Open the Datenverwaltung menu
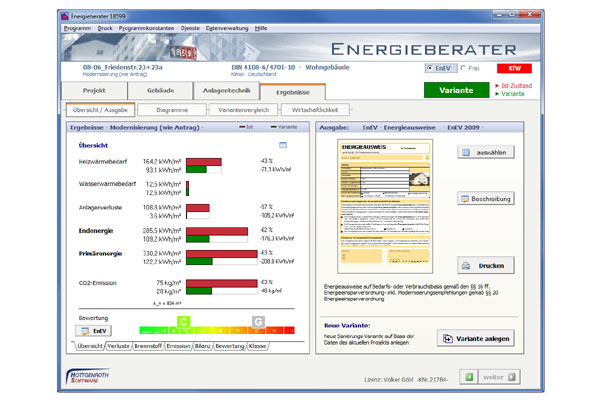Viewport: 600px width, 400px height. click(x=227, y=28)
